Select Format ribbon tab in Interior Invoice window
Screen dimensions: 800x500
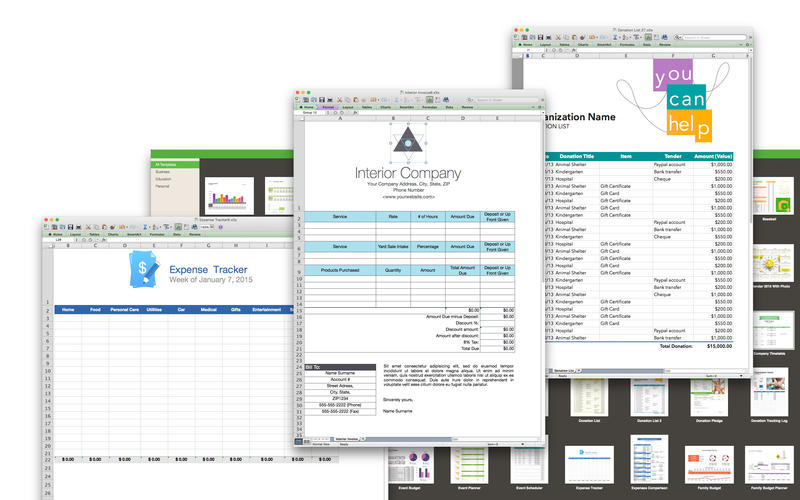click(328, 107)
